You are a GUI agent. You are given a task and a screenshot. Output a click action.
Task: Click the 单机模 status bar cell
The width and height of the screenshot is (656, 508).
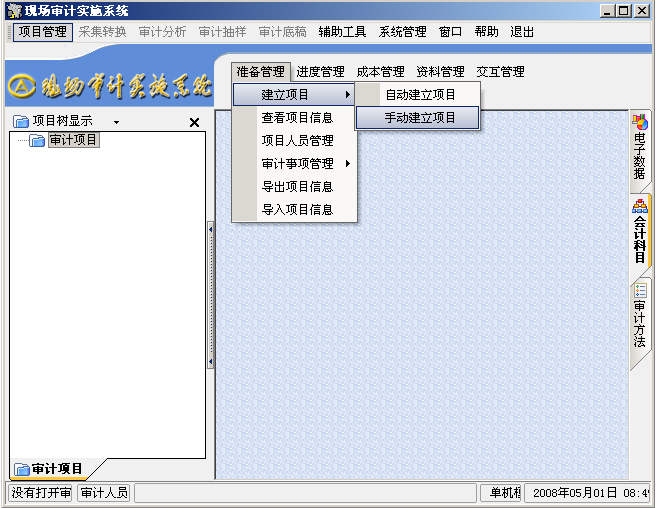pos(501,493)
